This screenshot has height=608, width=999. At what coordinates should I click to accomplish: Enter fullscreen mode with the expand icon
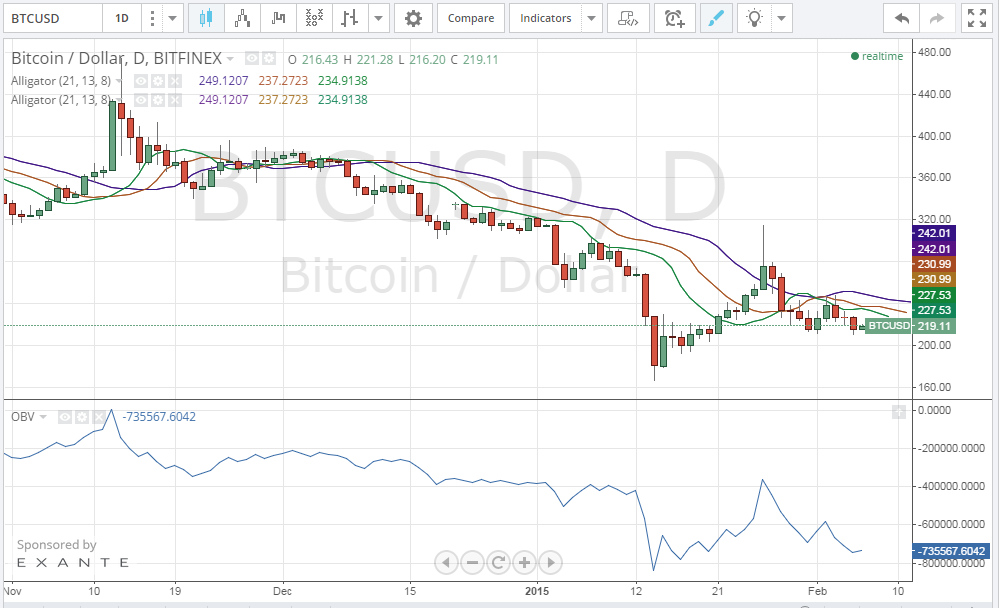pyautogui.click(x=976, y=17)
